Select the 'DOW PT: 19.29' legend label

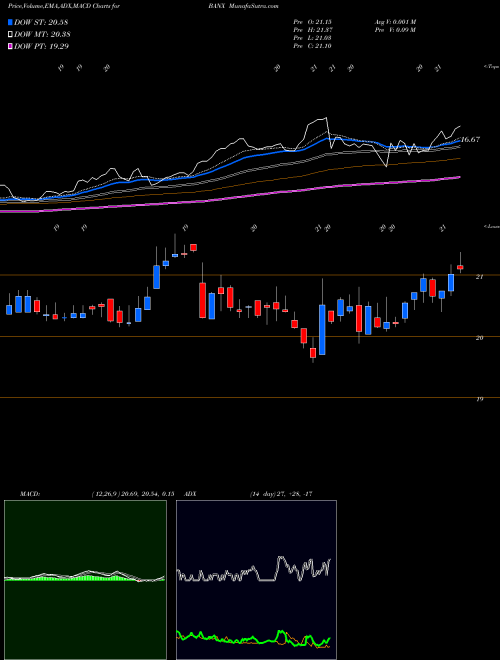click(x=42, y=46)
